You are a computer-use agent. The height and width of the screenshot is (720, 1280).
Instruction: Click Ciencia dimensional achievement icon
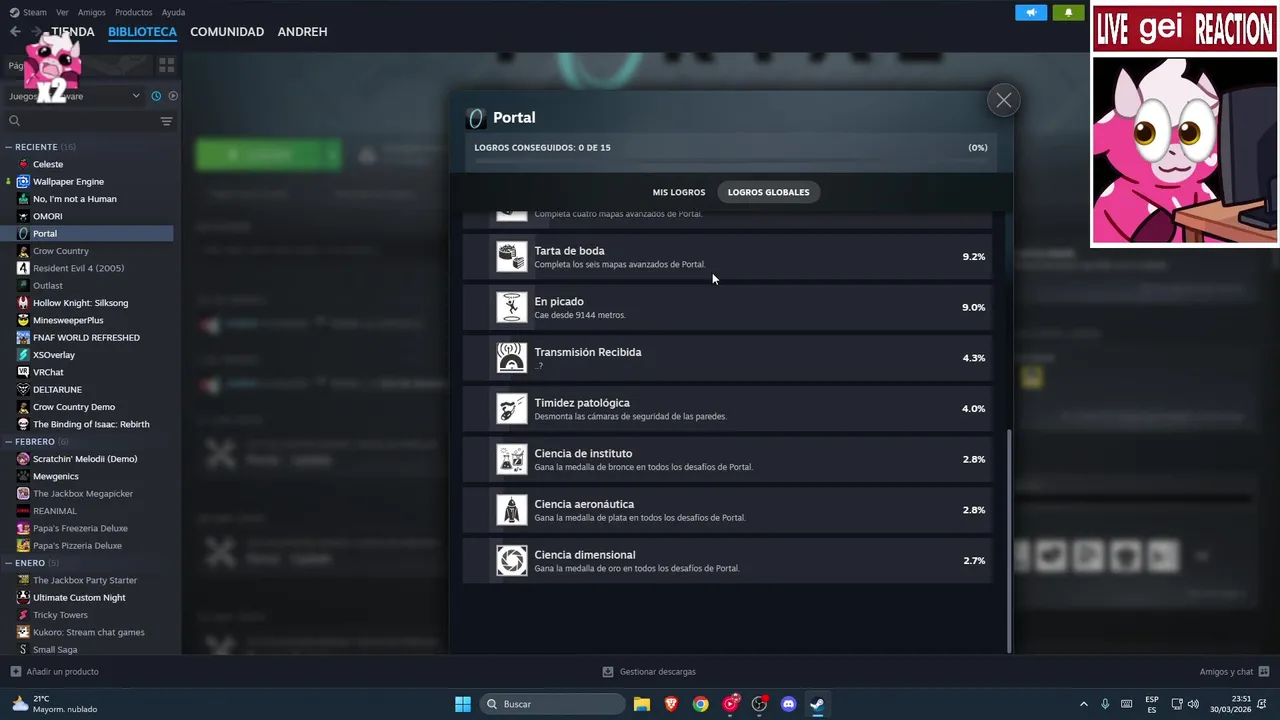(512, 560)
